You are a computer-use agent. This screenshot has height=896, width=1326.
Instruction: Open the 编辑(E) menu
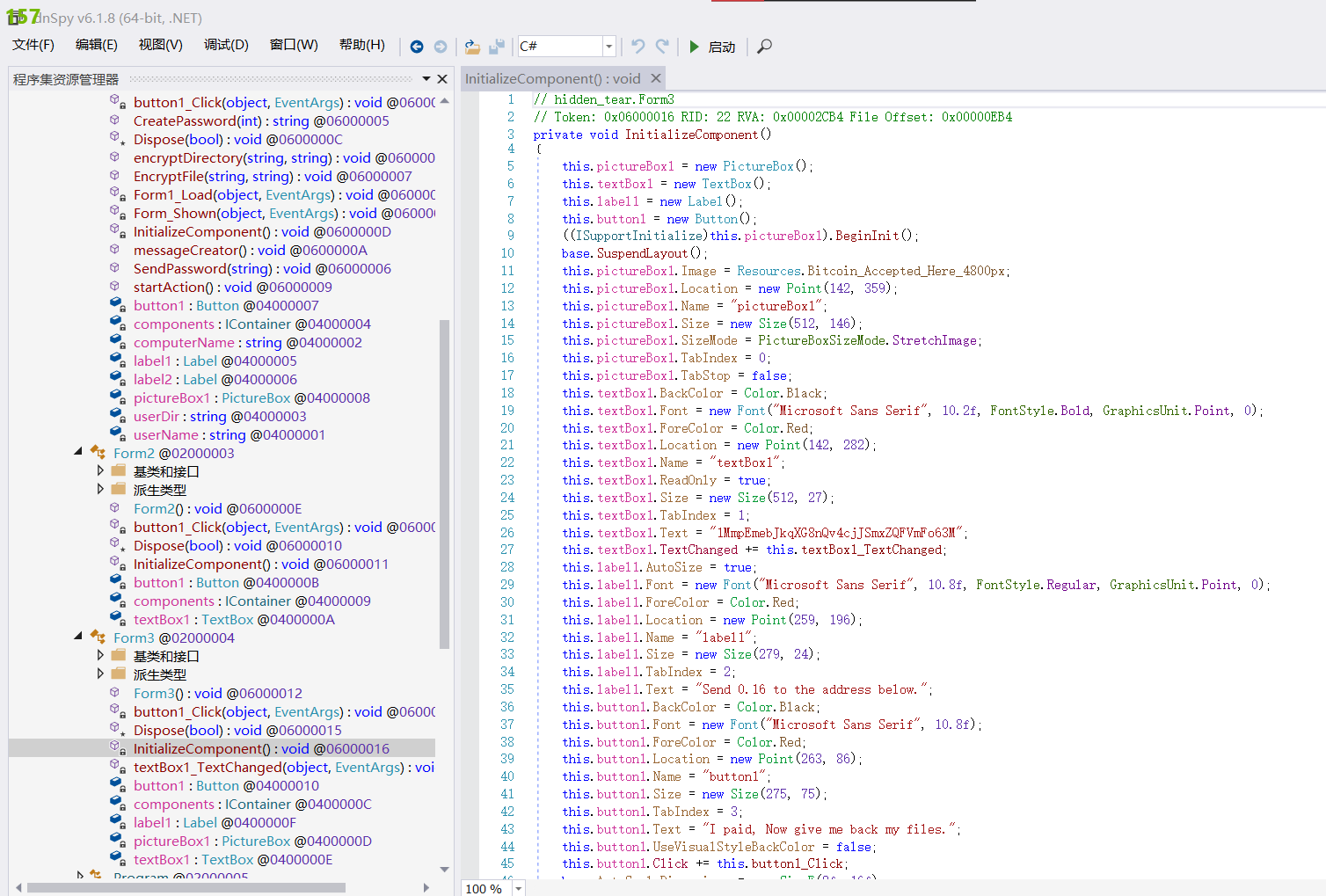pos(97,45)
